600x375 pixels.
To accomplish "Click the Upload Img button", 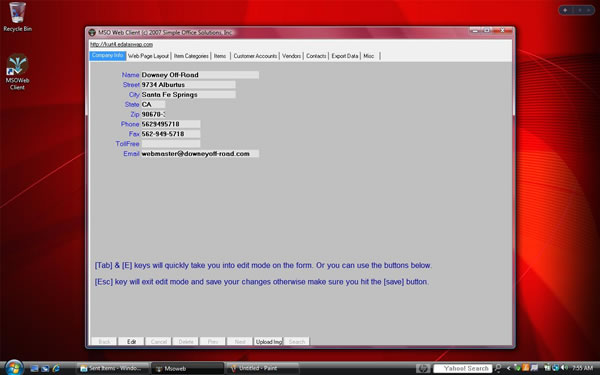I will (268, 341).
